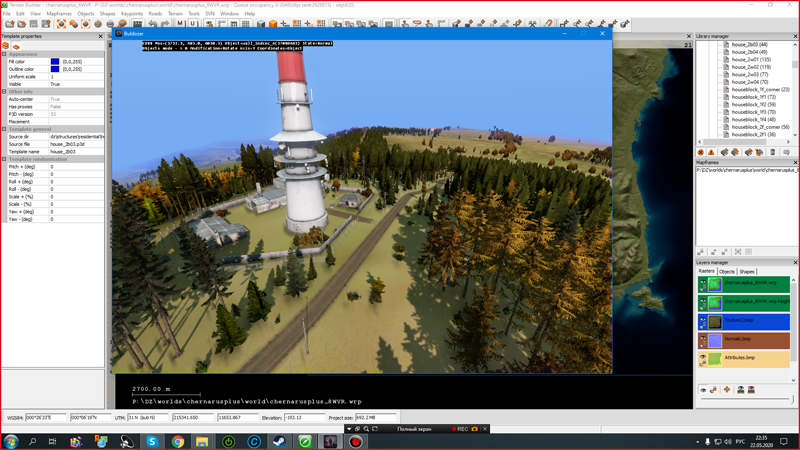Click the warning triangle icon in Library manager
Viewport: 800px width, 450px height.
pos(711,152)
